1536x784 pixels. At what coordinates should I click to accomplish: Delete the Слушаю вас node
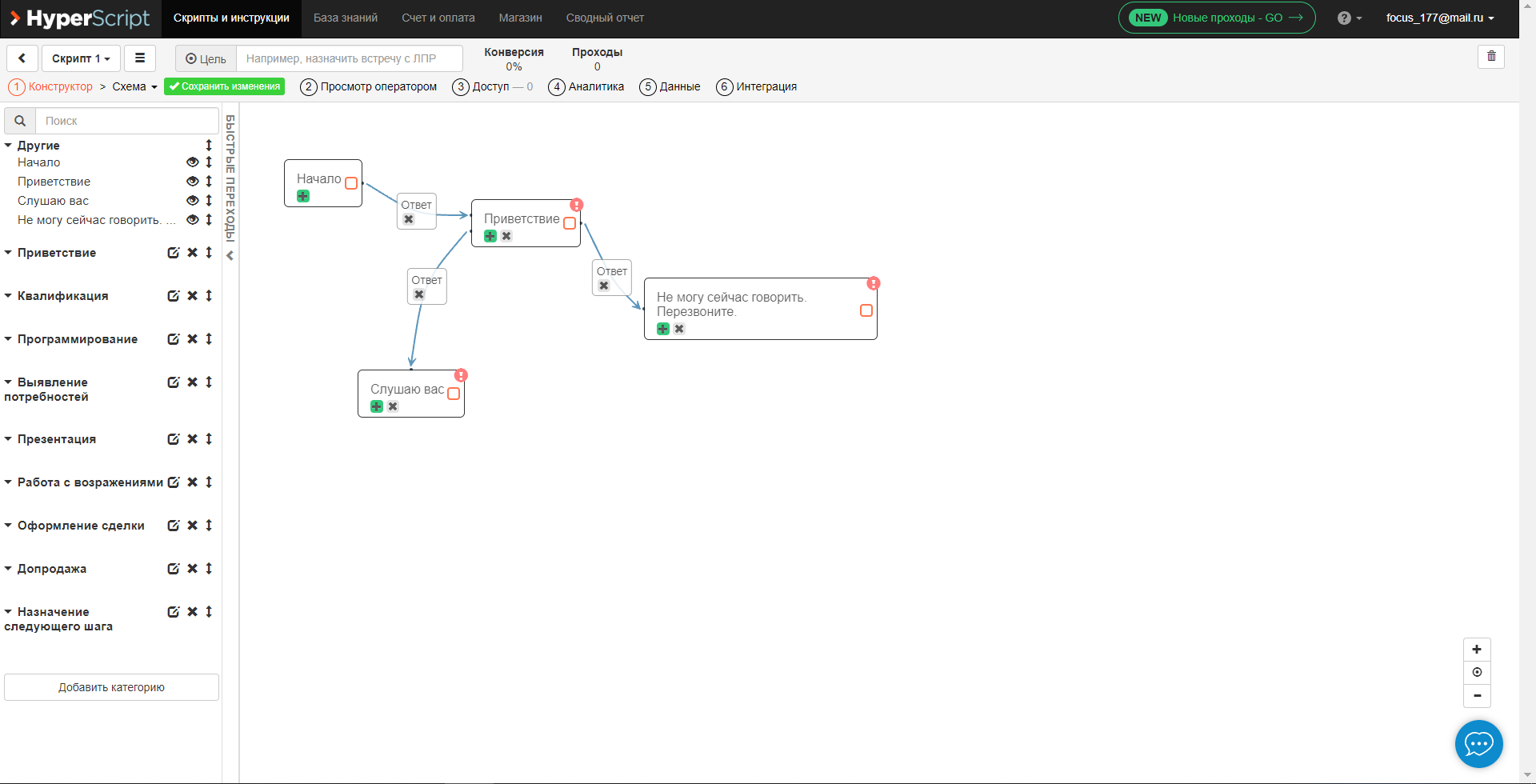(393, 406)
